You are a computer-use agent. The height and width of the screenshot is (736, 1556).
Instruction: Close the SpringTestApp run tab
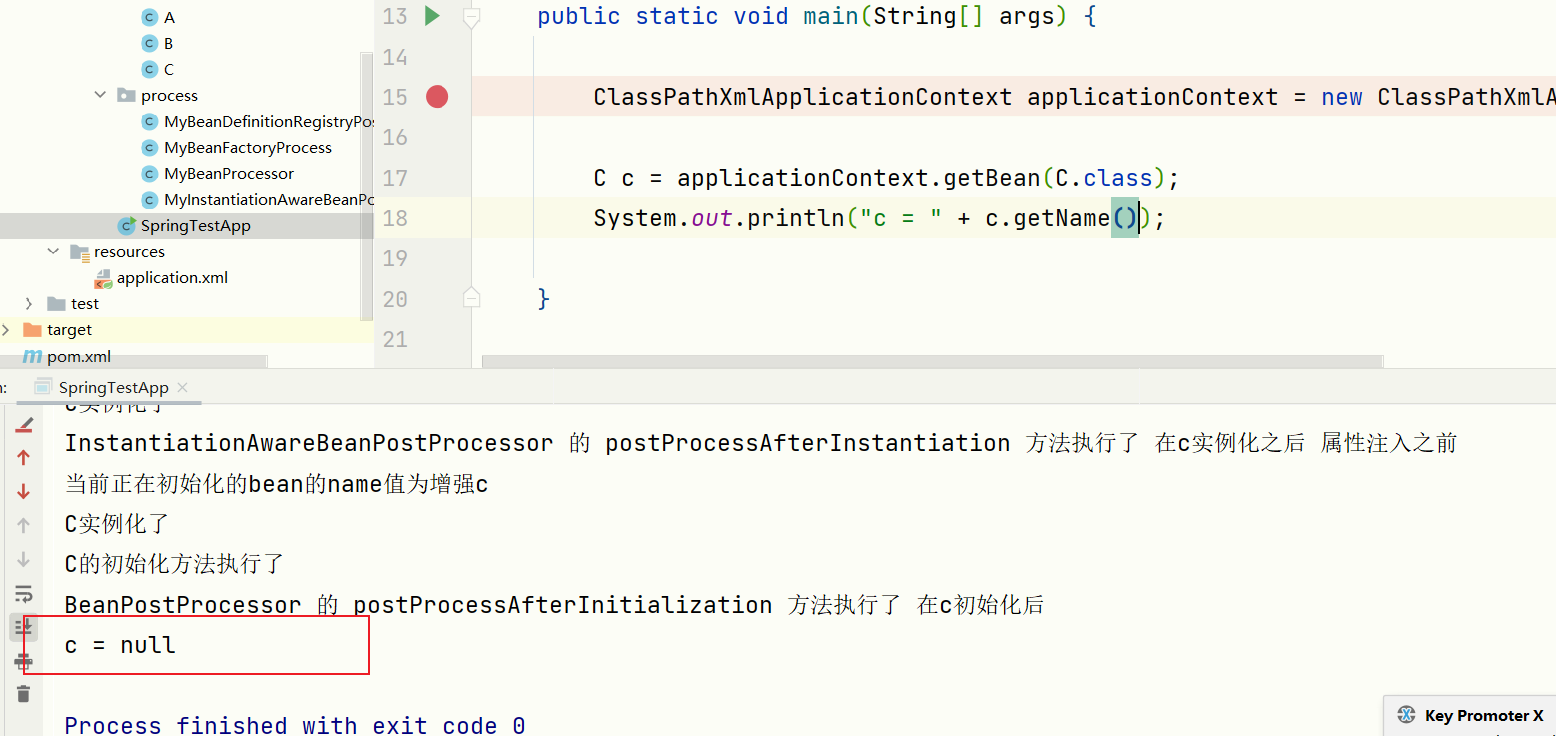pos(182,388)
